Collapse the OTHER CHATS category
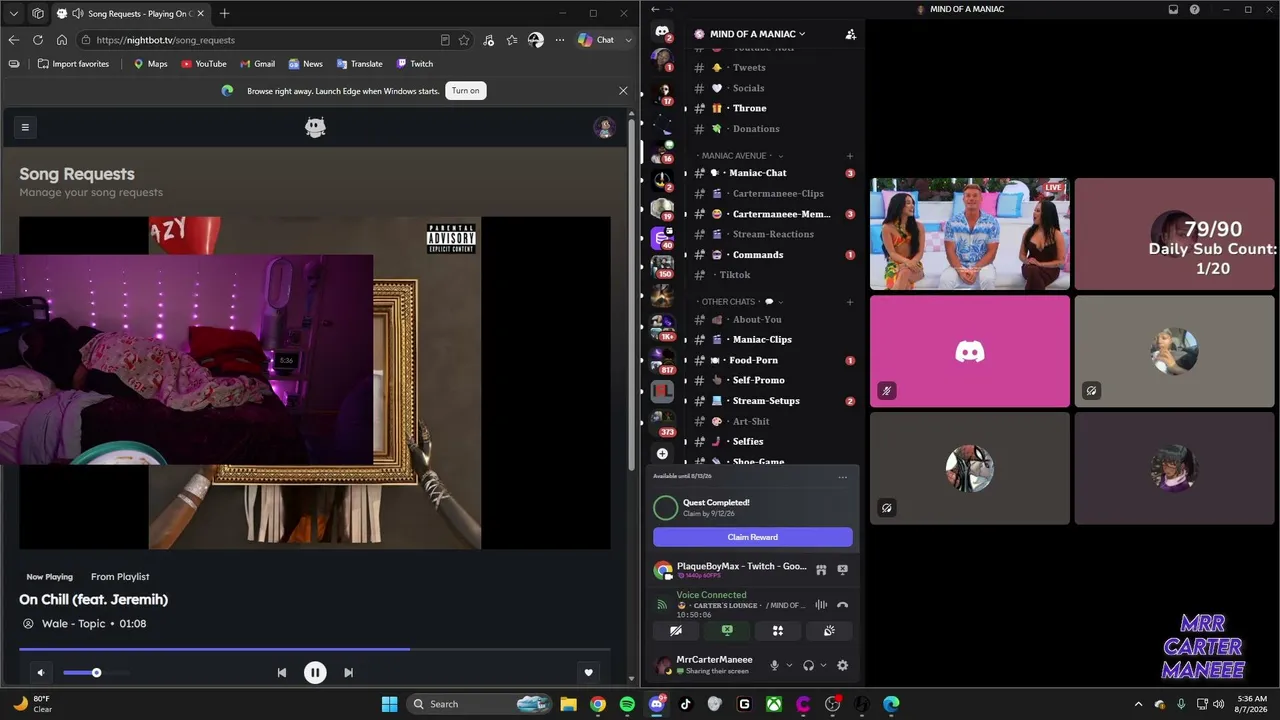 740,302
